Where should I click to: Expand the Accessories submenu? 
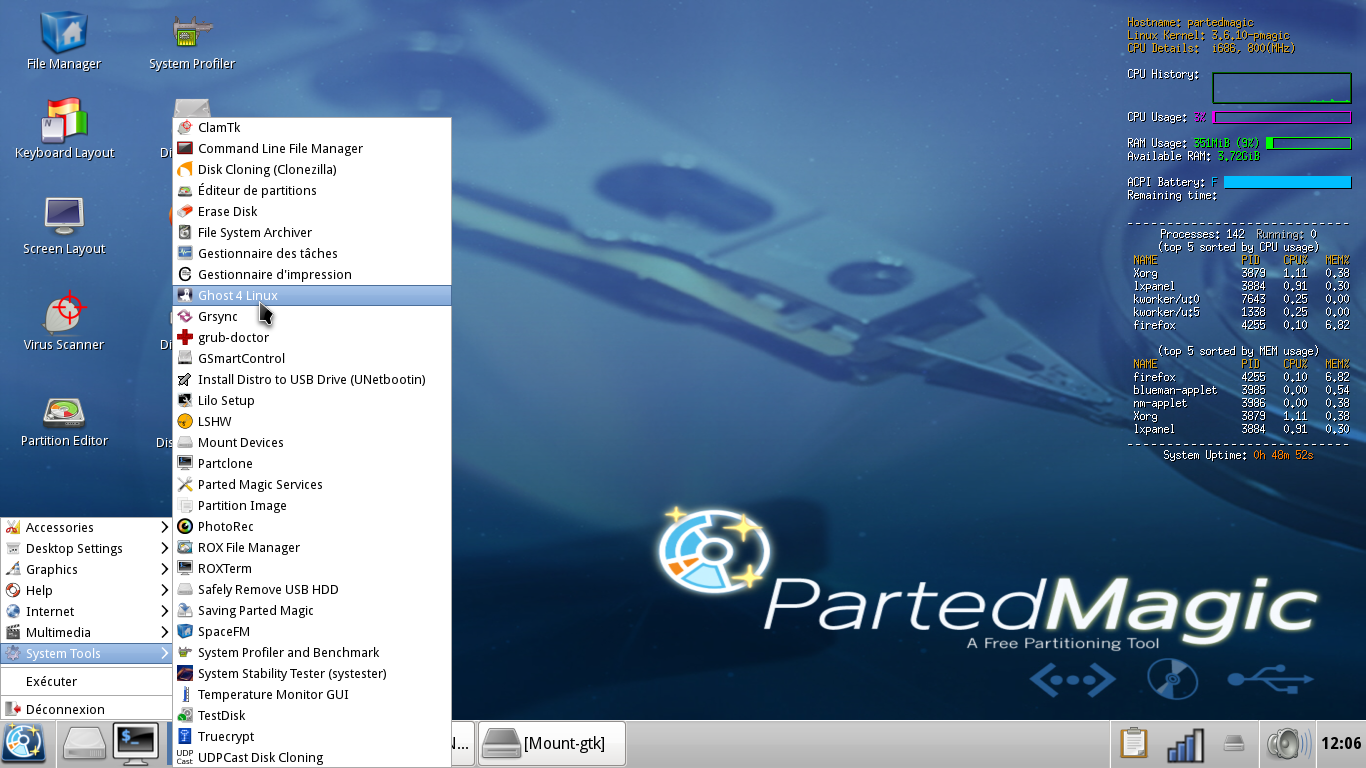86,527
